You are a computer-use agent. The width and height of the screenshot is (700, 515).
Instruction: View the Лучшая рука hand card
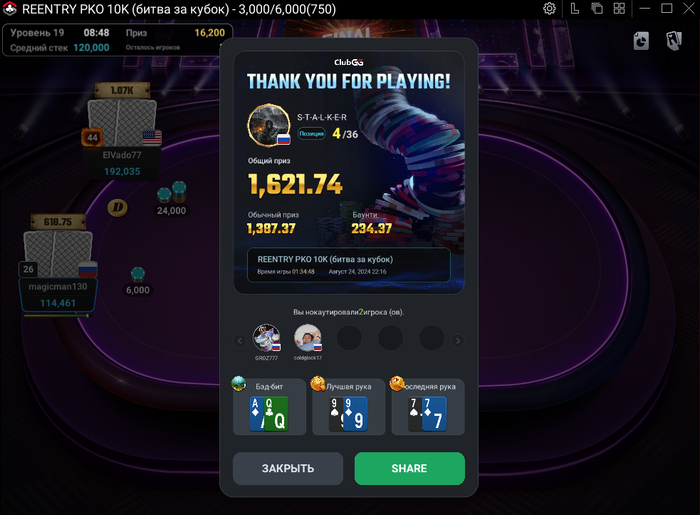point(349,407)
